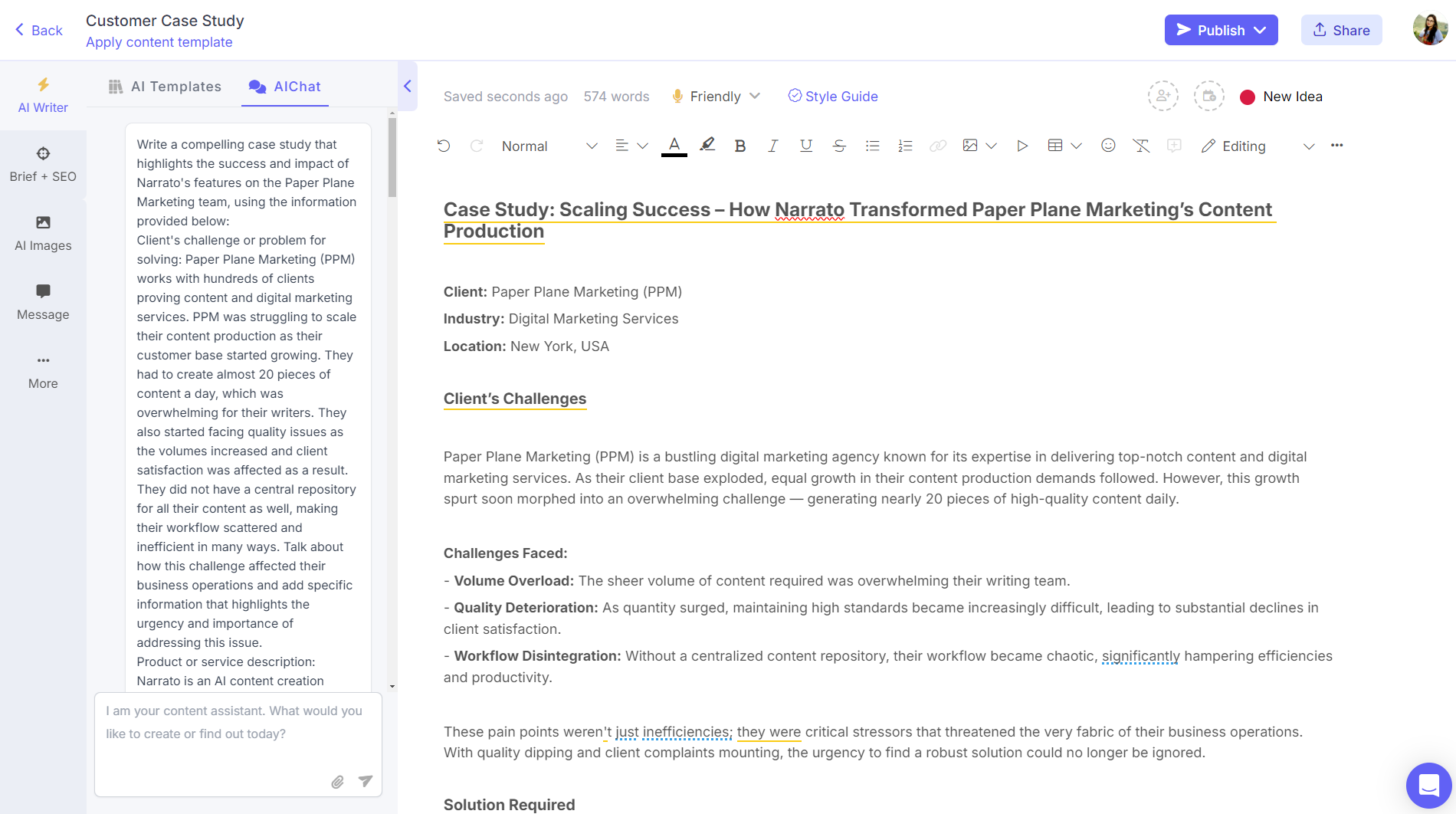Click the Client's Challenges heading
Image resolution: width=1456 pixels, height=814 pixels.
(x=515, y=399)
